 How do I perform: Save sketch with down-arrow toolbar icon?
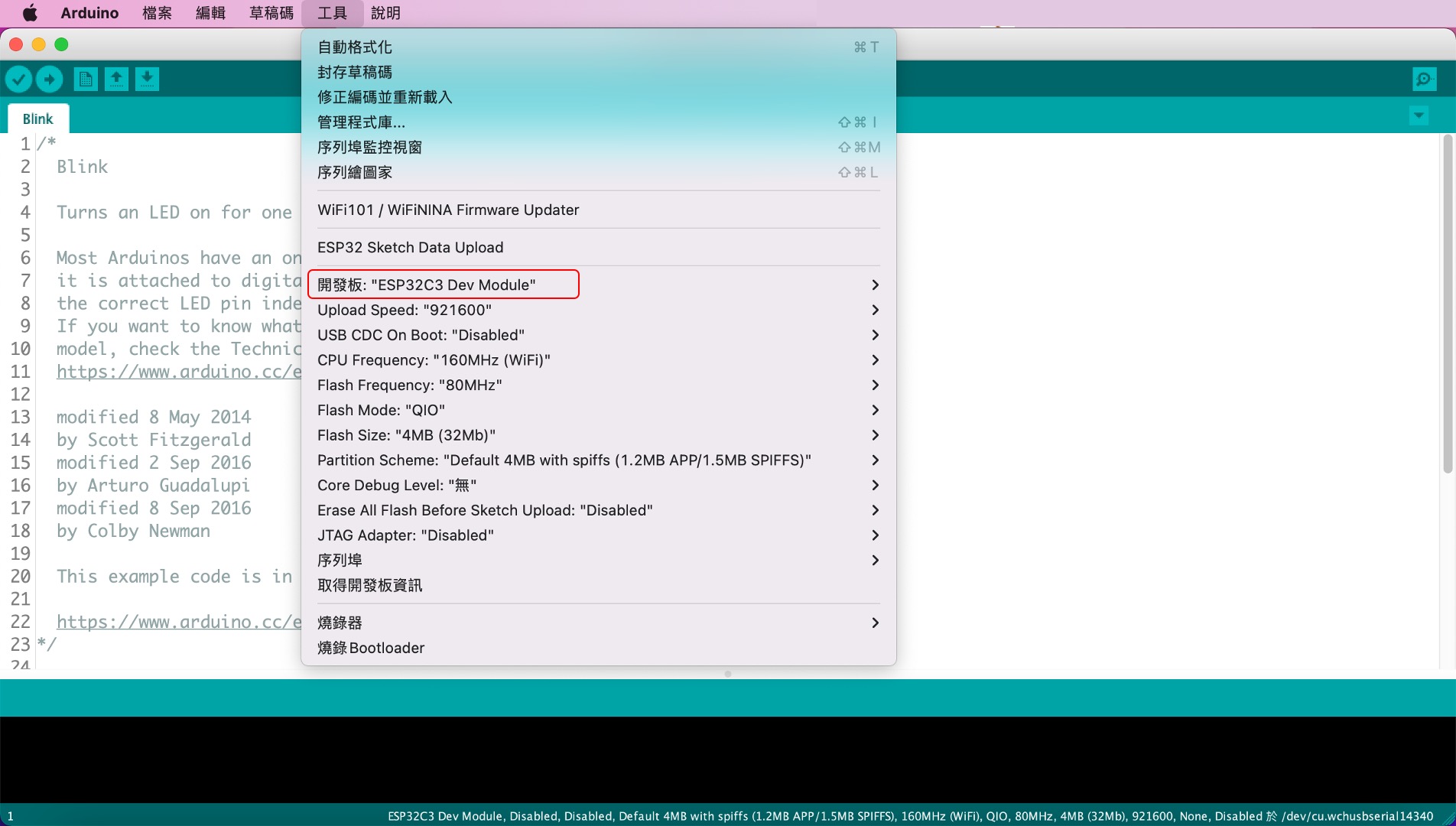(147, 79)
